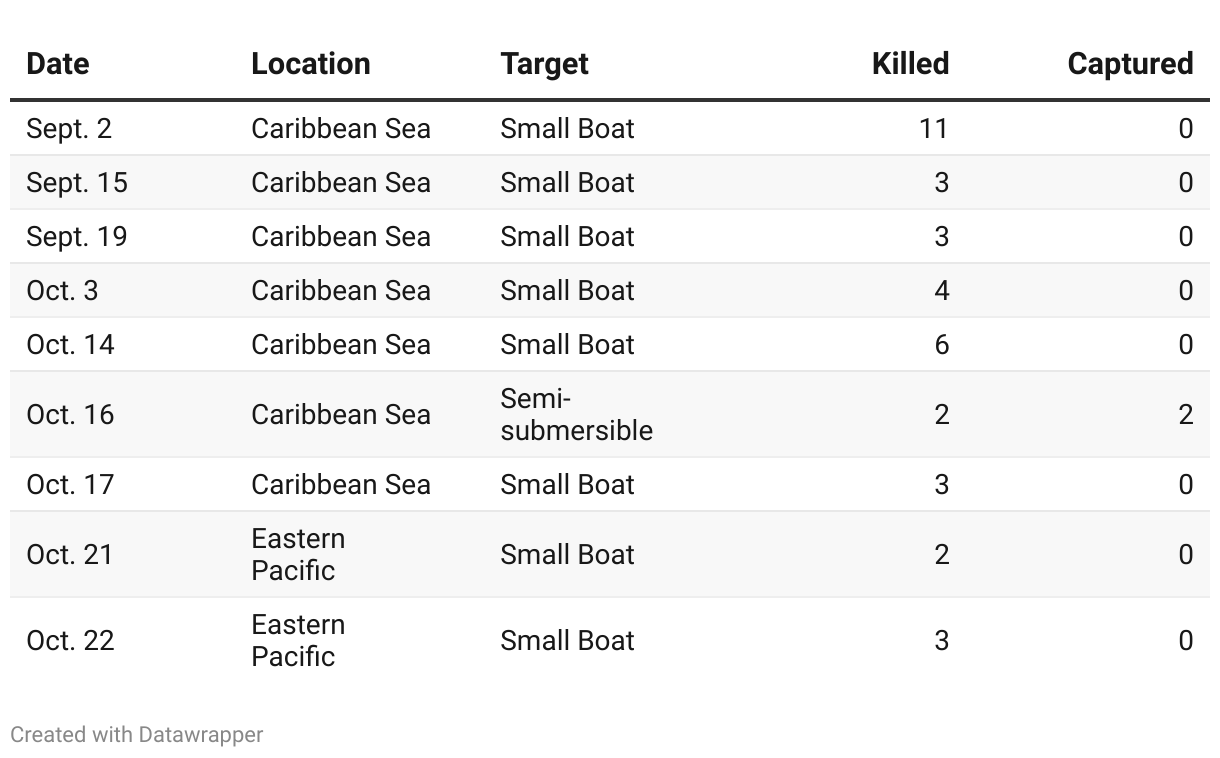The width and height of the screenshot is (1220, 758).
Task: Click the Eastern Pacific location for Oct. 21
Action: click(x=298, y=555)
